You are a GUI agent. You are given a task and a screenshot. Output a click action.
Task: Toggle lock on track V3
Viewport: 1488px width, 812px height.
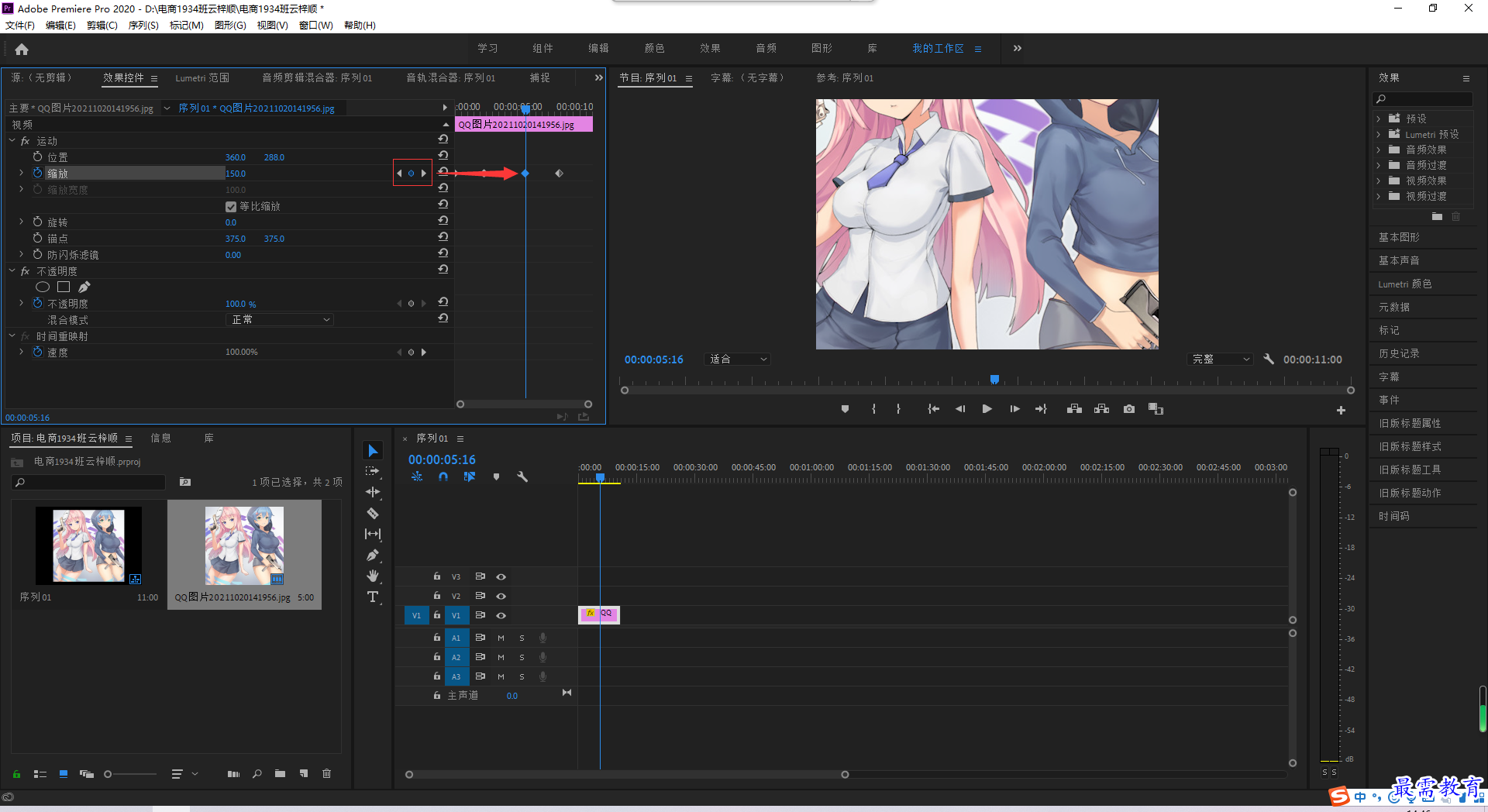click(437, 576)
